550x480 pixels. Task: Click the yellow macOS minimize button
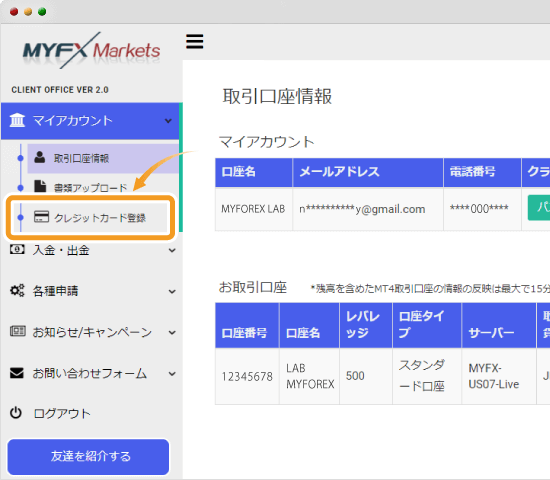[x=28, y=12]
